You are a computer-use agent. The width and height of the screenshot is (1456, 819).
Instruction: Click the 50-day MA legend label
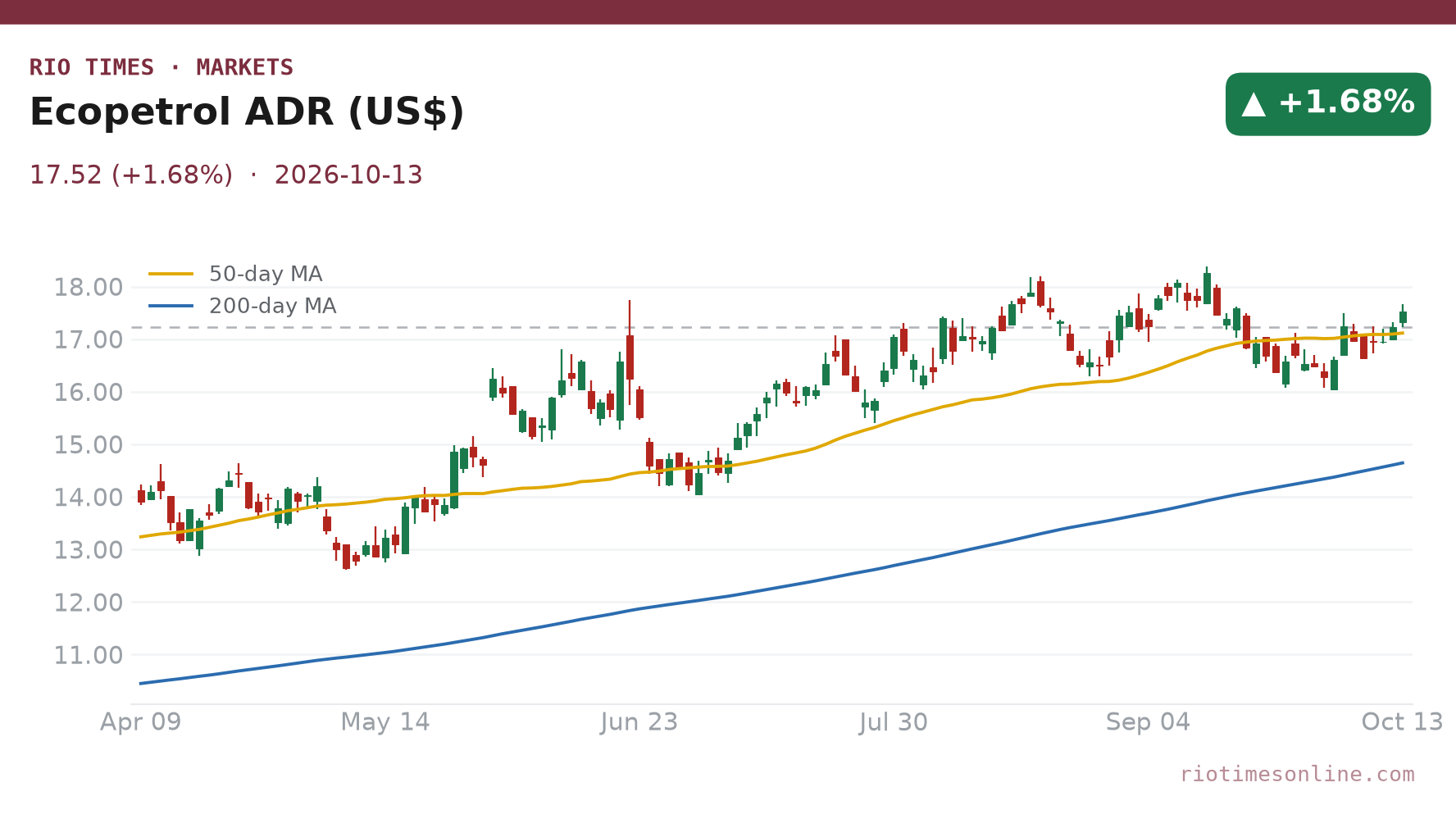[266, 274]
